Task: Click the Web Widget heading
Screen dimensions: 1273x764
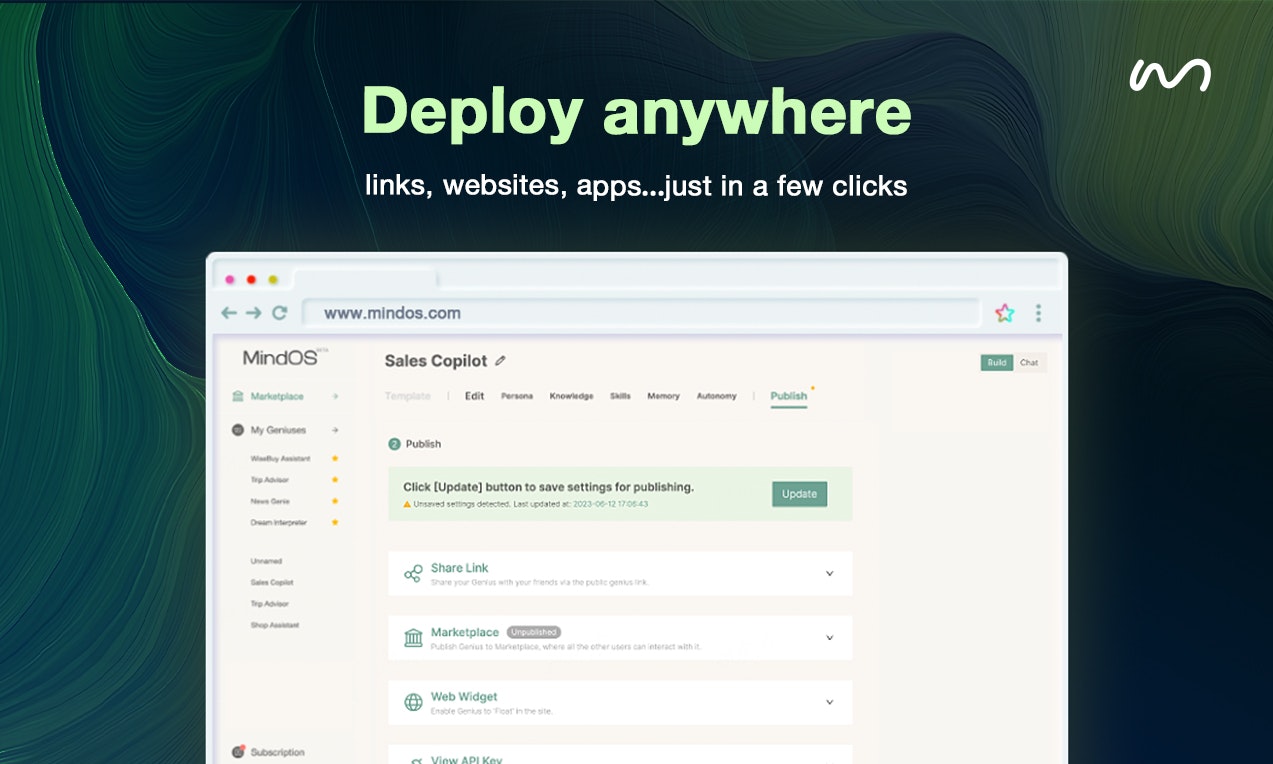Action: click(x=464, y=697)
